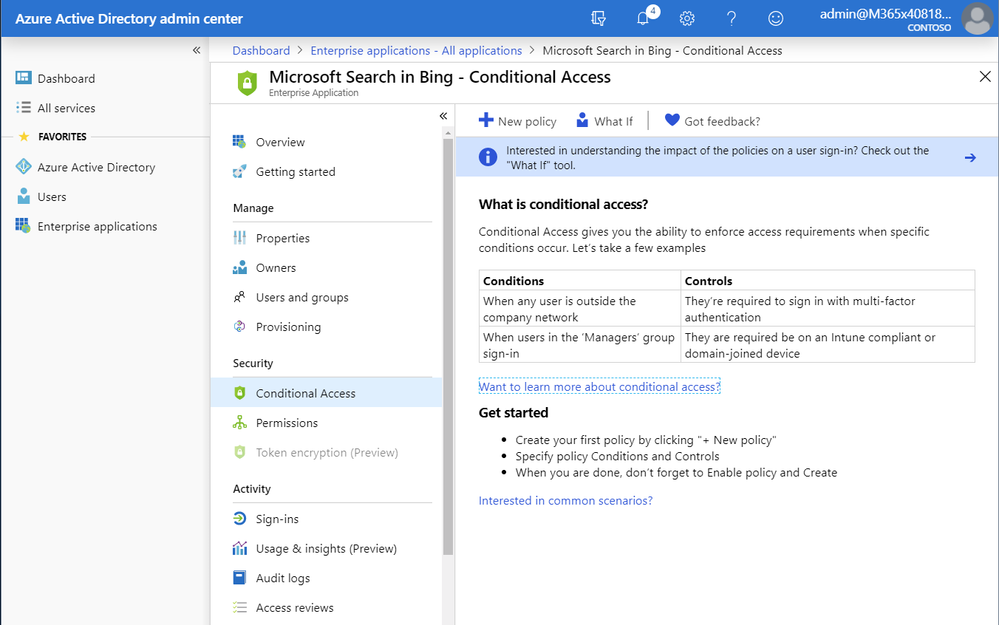The image size is (999, 625).
Task: Click the Overview grid icon
Action: [x=240, y=141]
